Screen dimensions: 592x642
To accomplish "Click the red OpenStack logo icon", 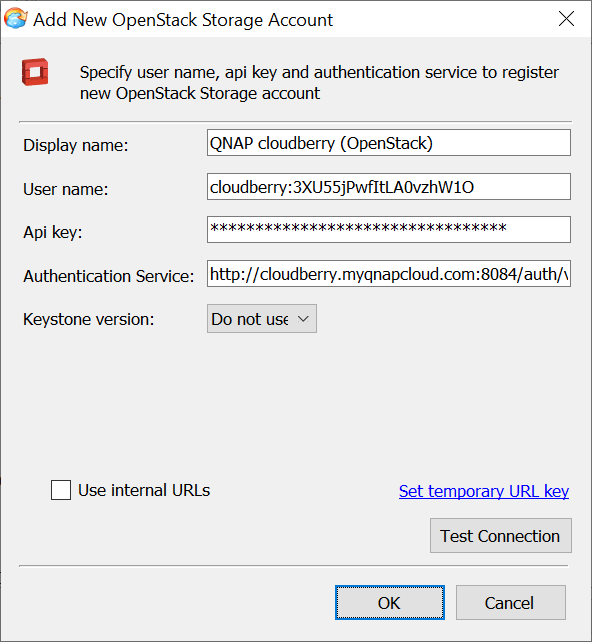I will coord(35,72).
